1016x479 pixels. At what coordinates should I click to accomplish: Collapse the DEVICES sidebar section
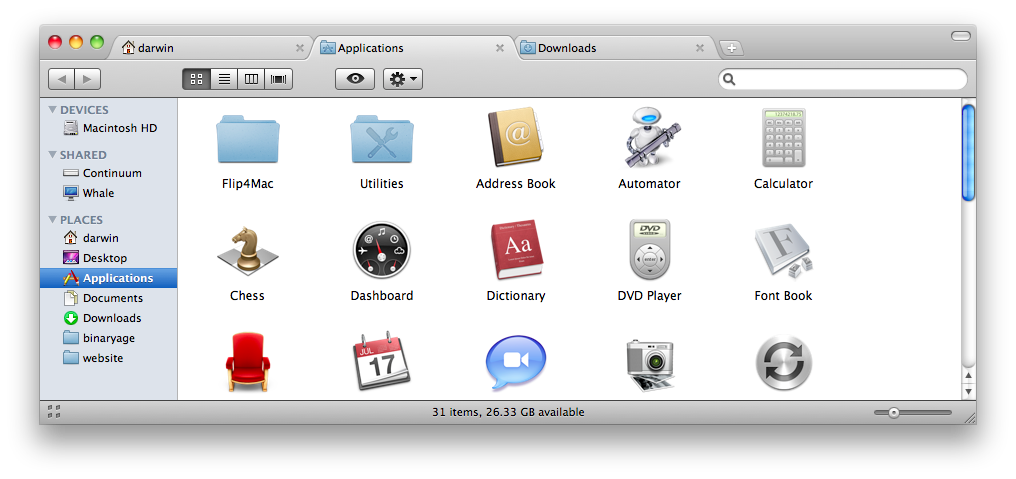click(x=53, y=110)
